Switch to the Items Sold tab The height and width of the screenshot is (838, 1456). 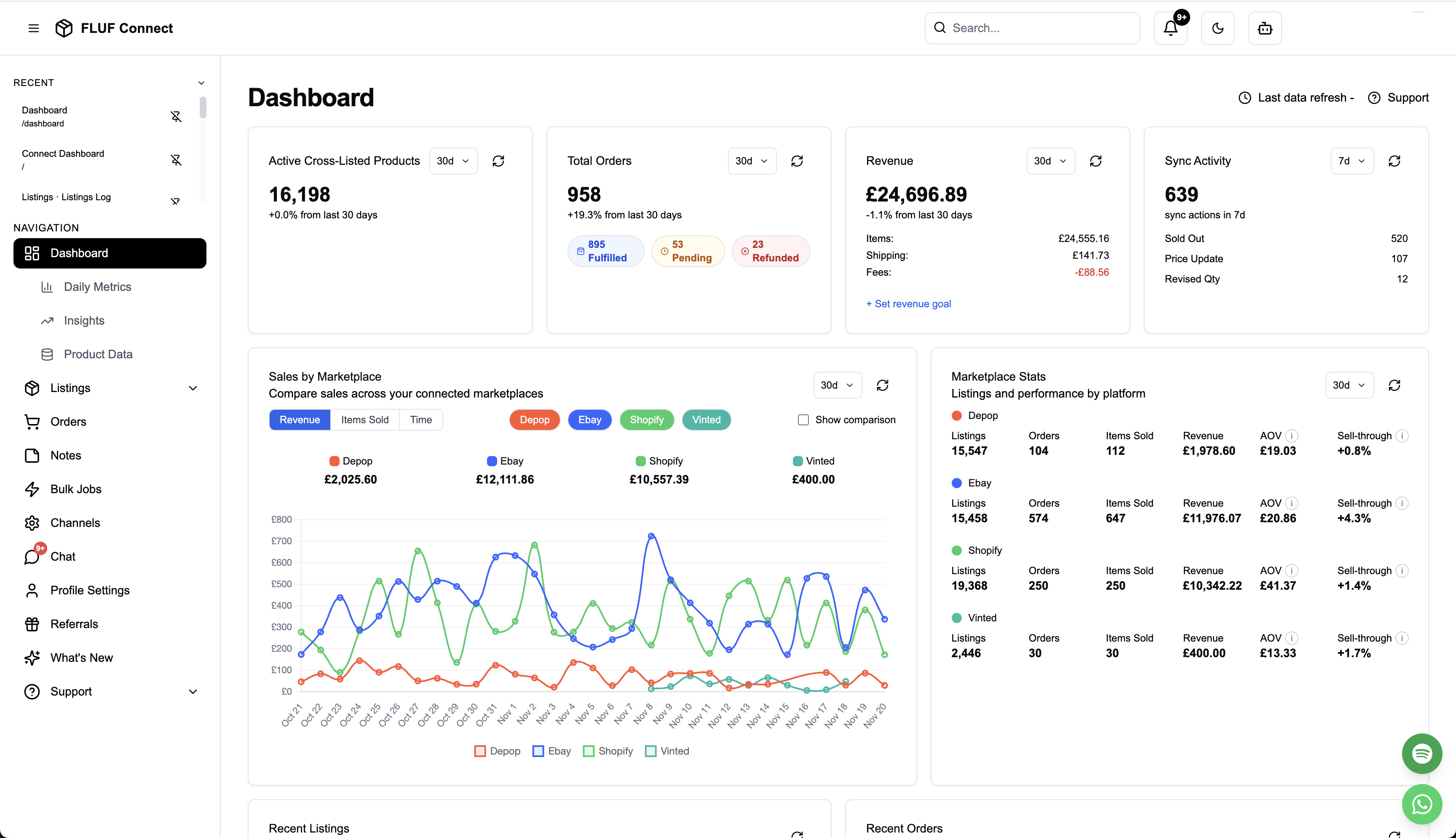coord(364,419)
